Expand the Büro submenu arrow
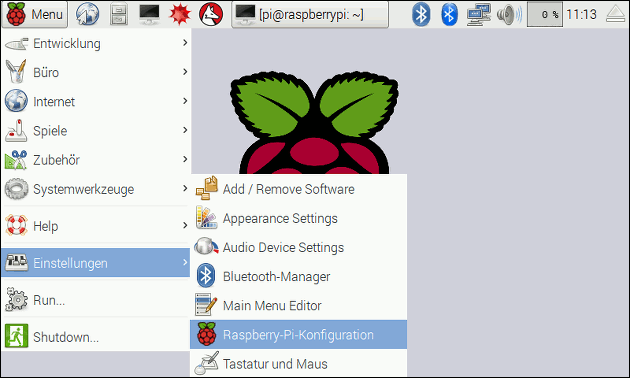This screenshot has width=630, height=378. [185, 72]
